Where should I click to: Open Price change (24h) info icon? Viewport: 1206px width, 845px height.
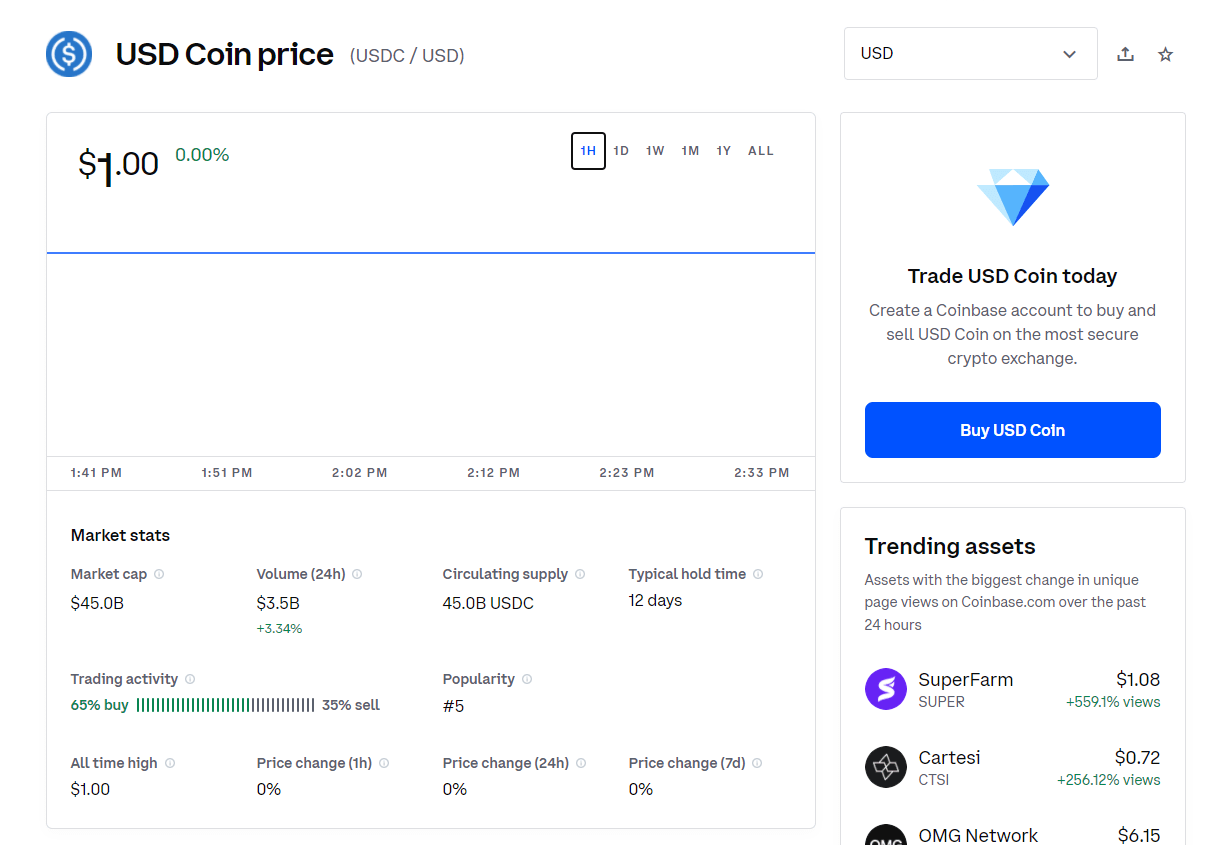pos(581,763)
